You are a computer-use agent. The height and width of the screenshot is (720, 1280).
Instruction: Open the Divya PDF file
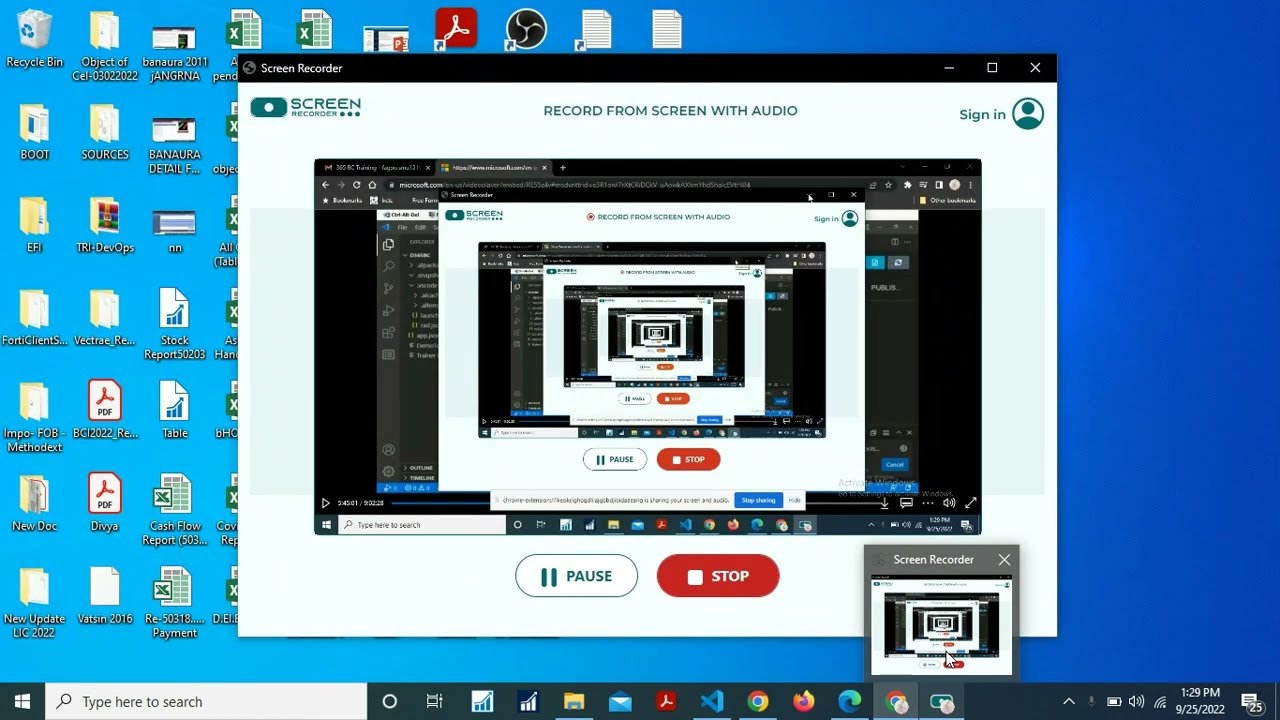click(x=105, y=504)
